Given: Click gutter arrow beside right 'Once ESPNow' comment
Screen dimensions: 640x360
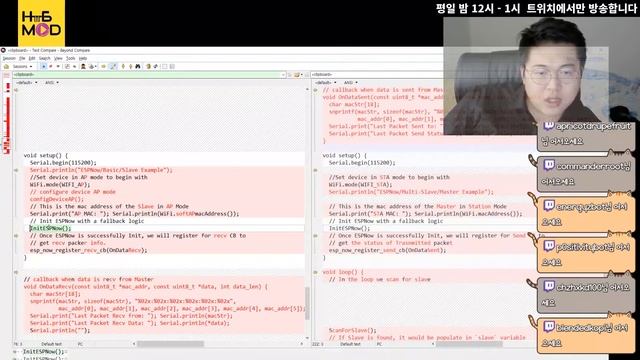Looking at the screenshot, I should [316, 236].
